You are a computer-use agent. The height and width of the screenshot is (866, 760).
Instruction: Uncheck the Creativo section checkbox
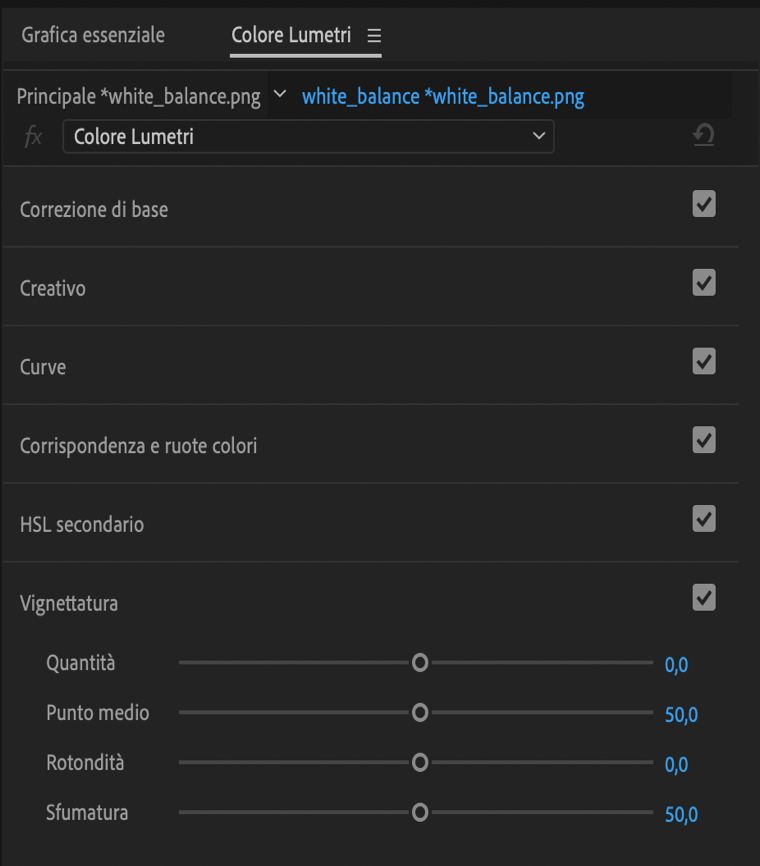tap(704, 283)
